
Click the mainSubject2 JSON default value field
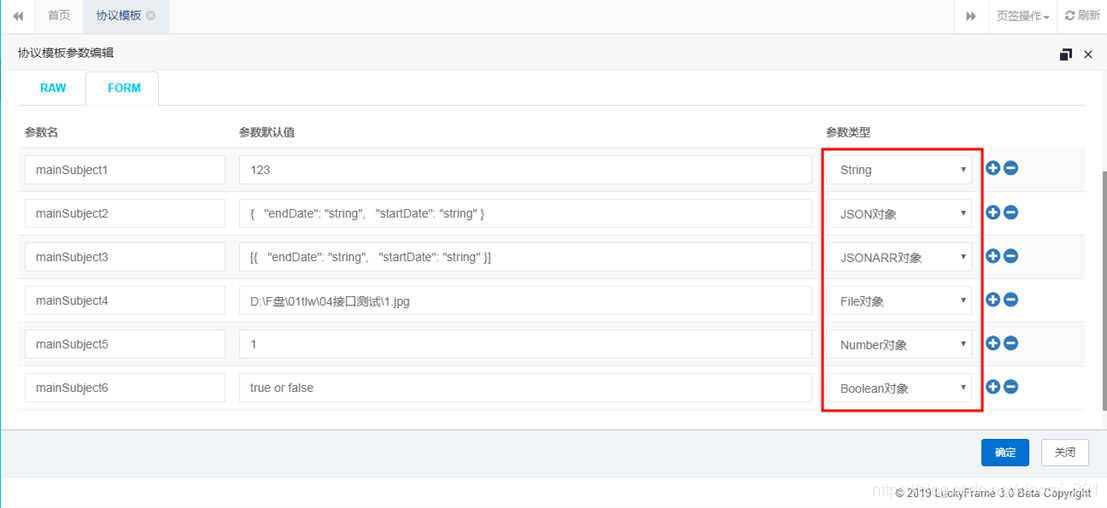[525, 213]
